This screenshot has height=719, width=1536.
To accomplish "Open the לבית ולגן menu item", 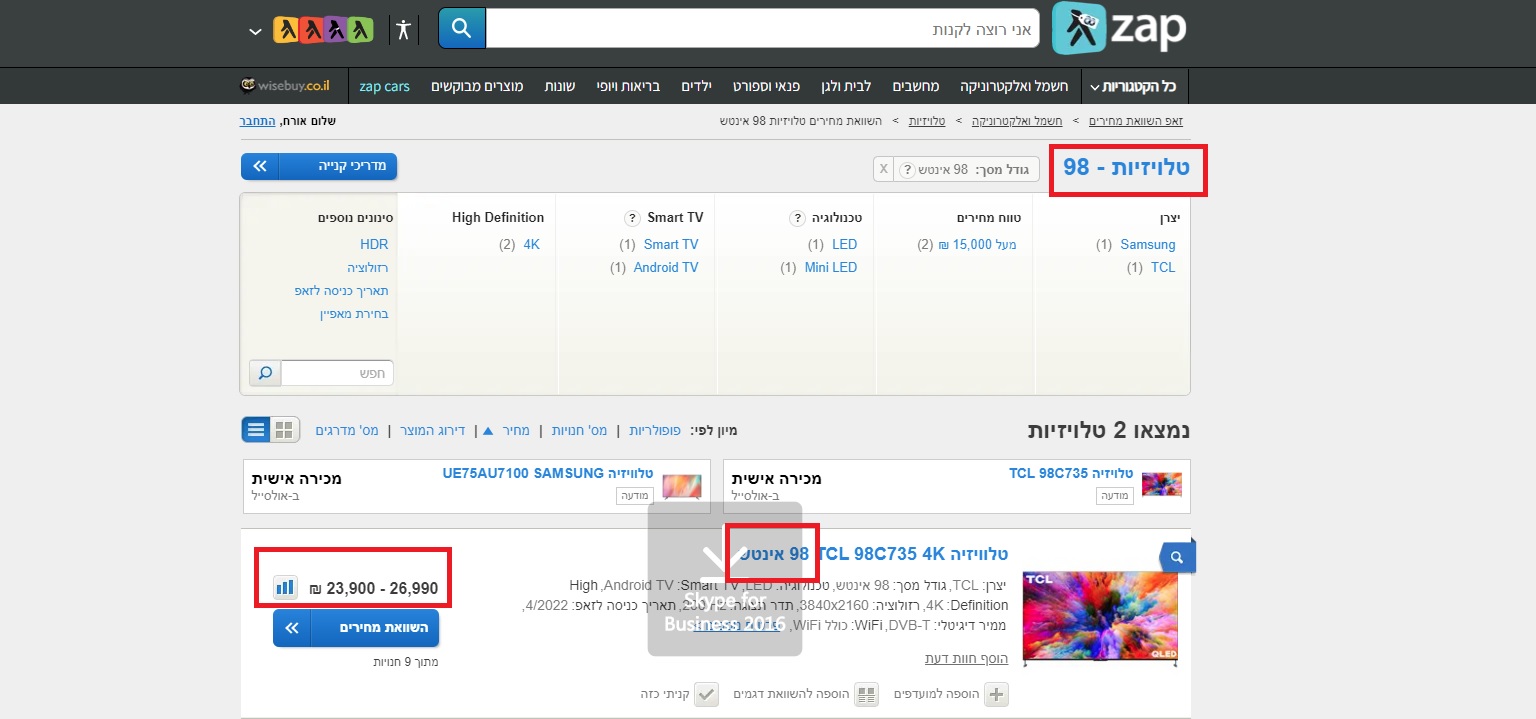I will tap(845, 86).
